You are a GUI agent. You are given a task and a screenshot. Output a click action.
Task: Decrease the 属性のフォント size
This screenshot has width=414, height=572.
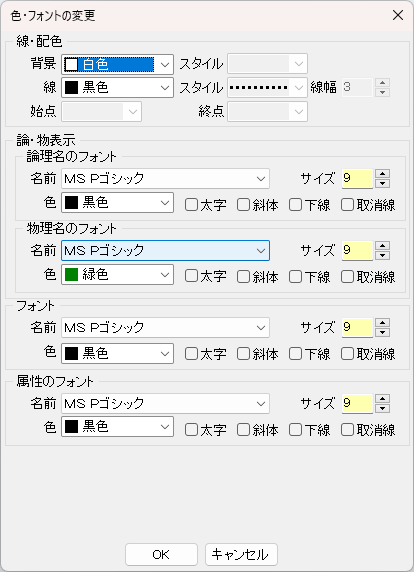[x=382, y=408]
